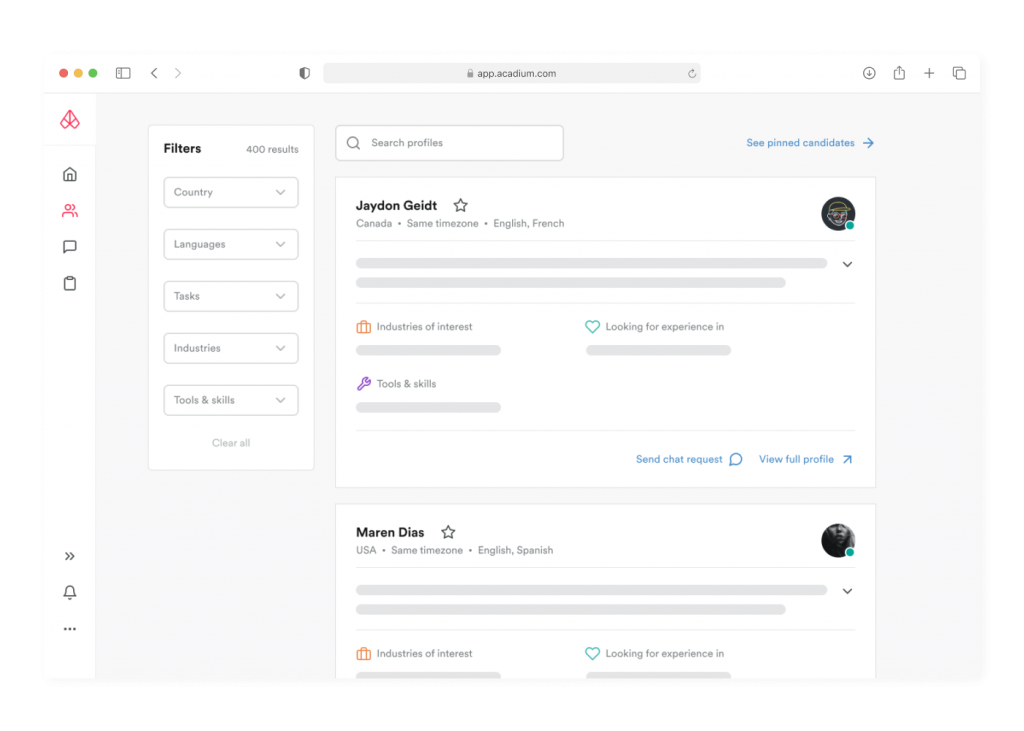Send chat request to Jaydon Geidt
1024x731 pixels.
point(689,459)
